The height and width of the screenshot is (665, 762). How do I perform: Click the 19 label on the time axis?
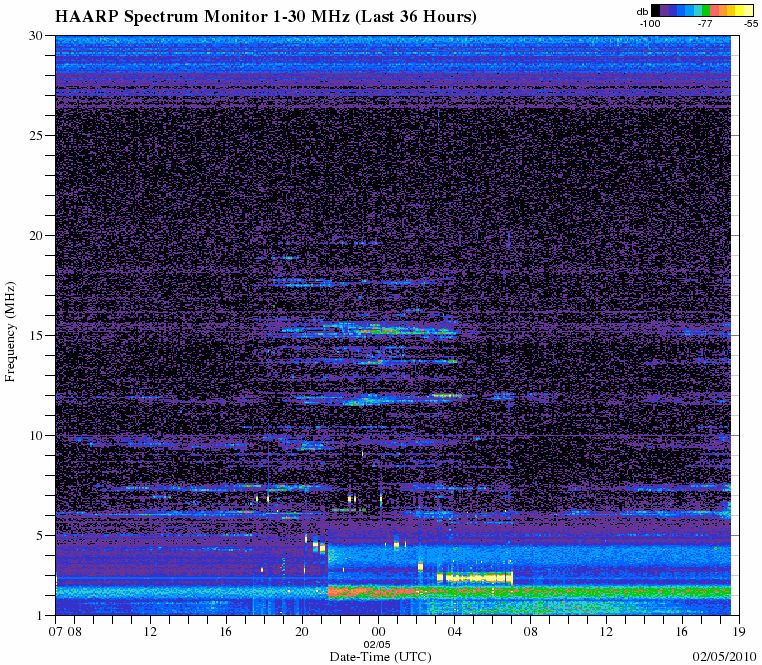tap(739, 631)
